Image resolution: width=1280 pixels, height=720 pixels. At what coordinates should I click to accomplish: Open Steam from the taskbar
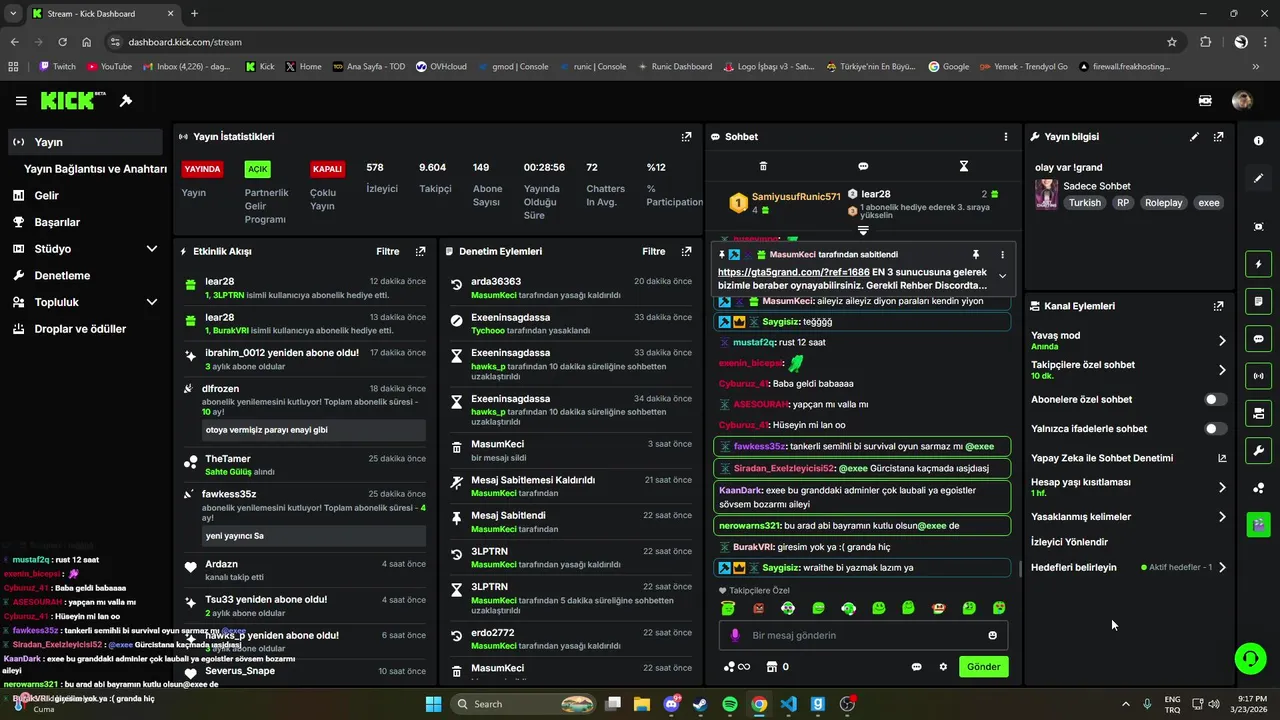click(700, 704)
